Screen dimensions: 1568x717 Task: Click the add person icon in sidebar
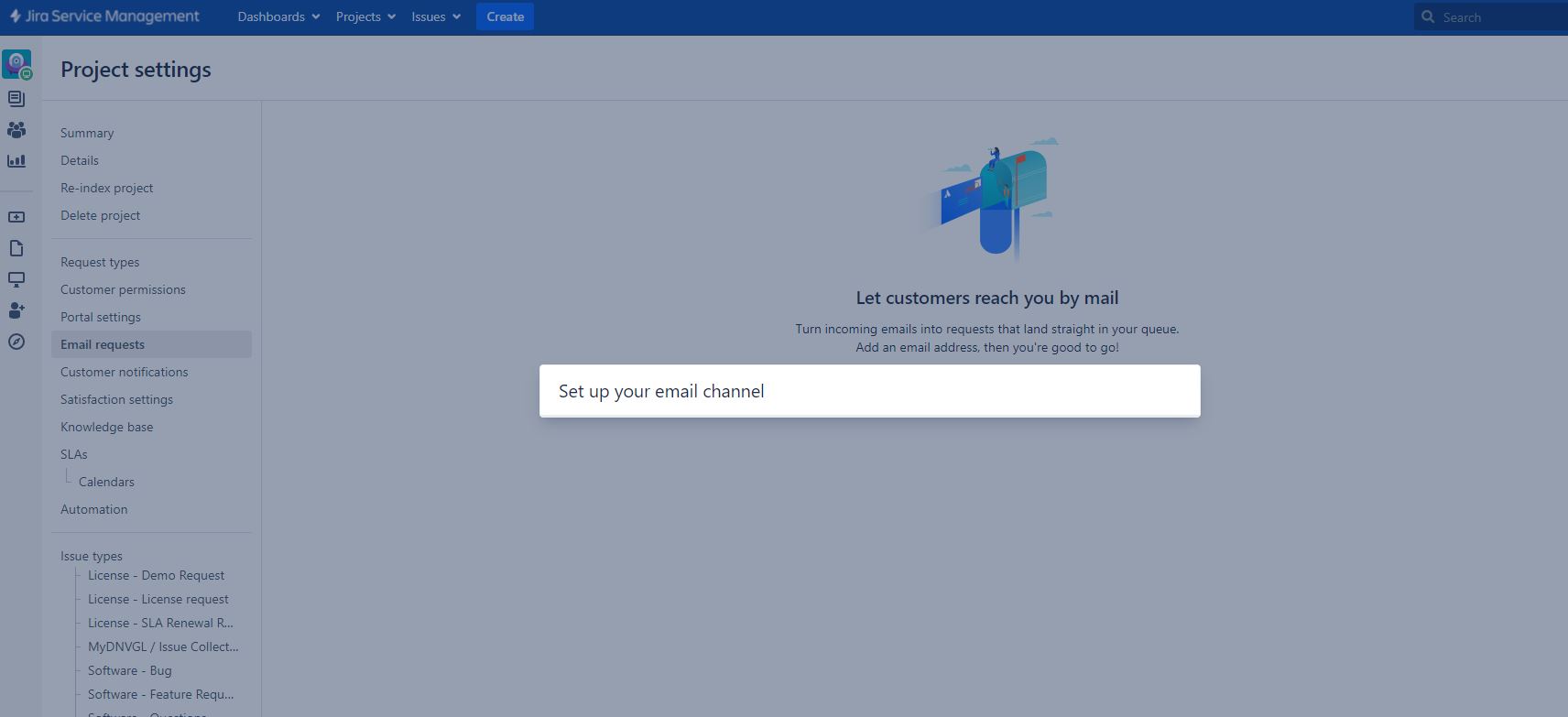pos(16,310)
